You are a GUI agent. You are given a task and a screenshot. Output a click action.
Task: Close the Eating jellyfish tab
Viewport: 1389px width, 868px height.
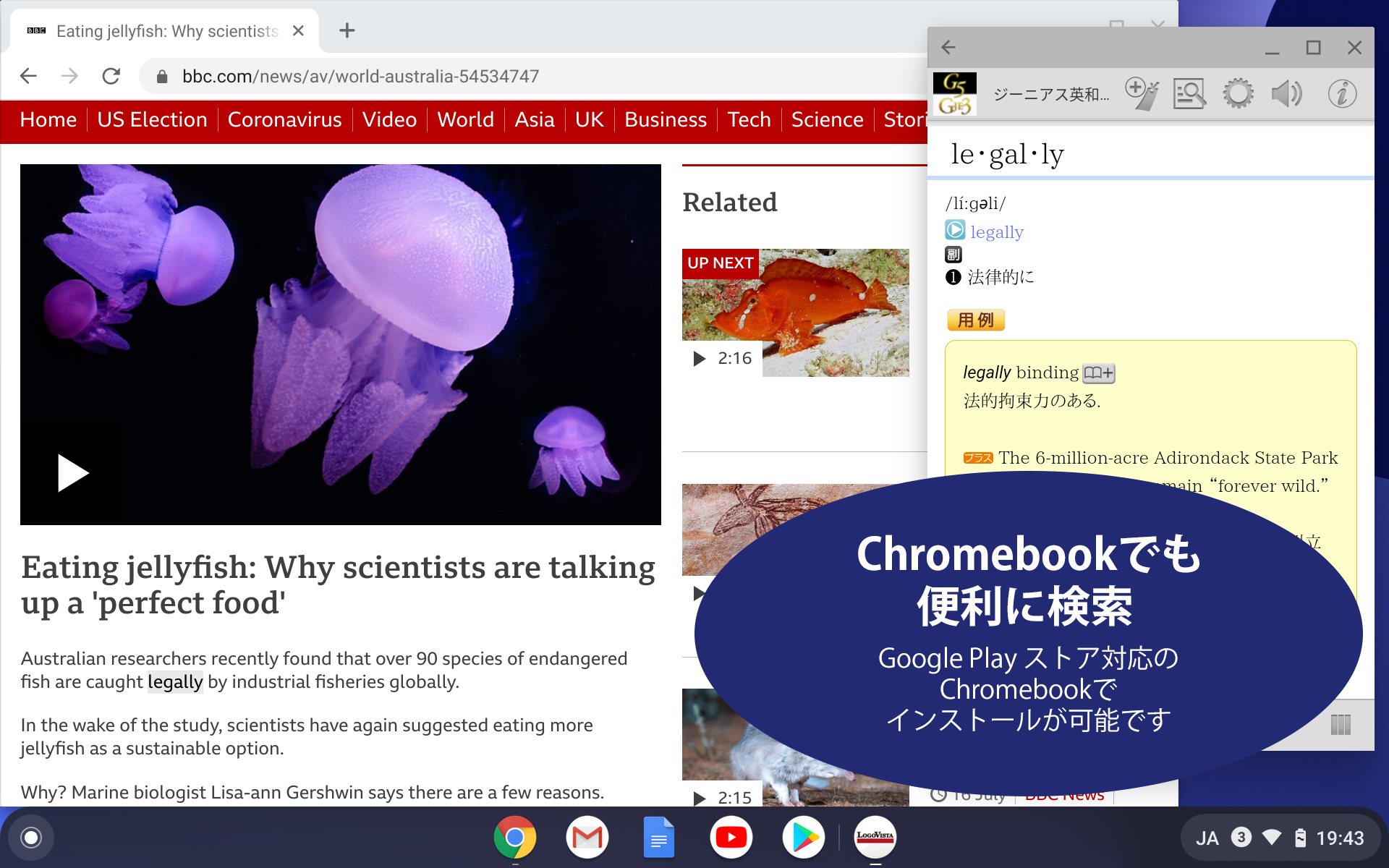pyautogui.click(x=298, y=31)
